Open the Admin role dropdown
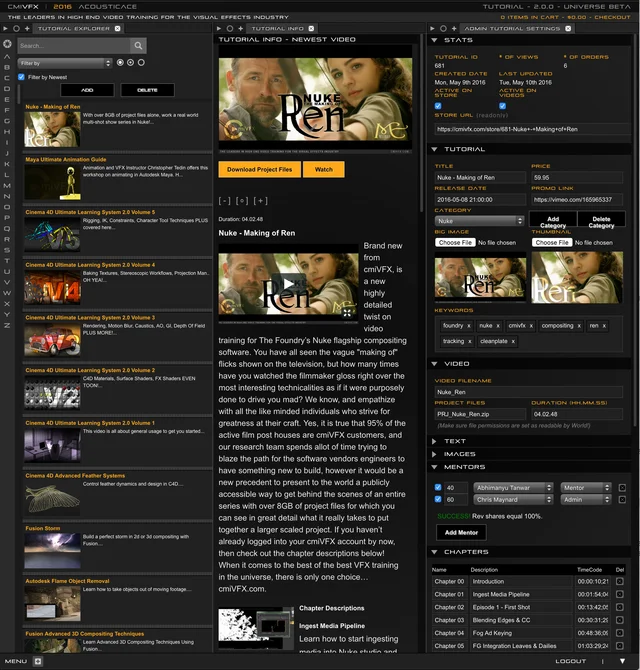Image resolution: width=640 pixels, height=670 pixels. (x=586, y=500)
